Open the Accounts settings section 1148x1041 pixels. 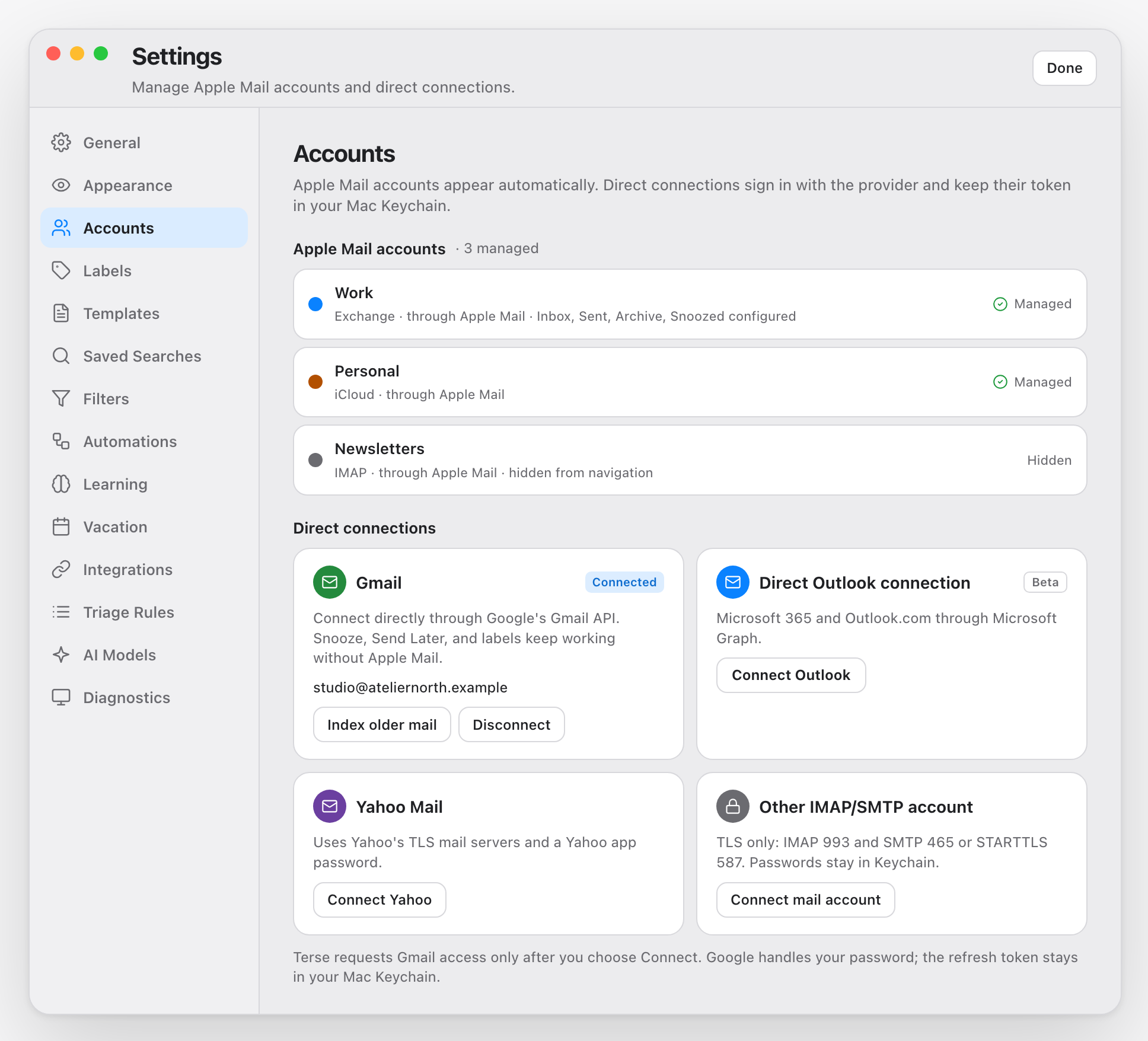pos(144,228)
